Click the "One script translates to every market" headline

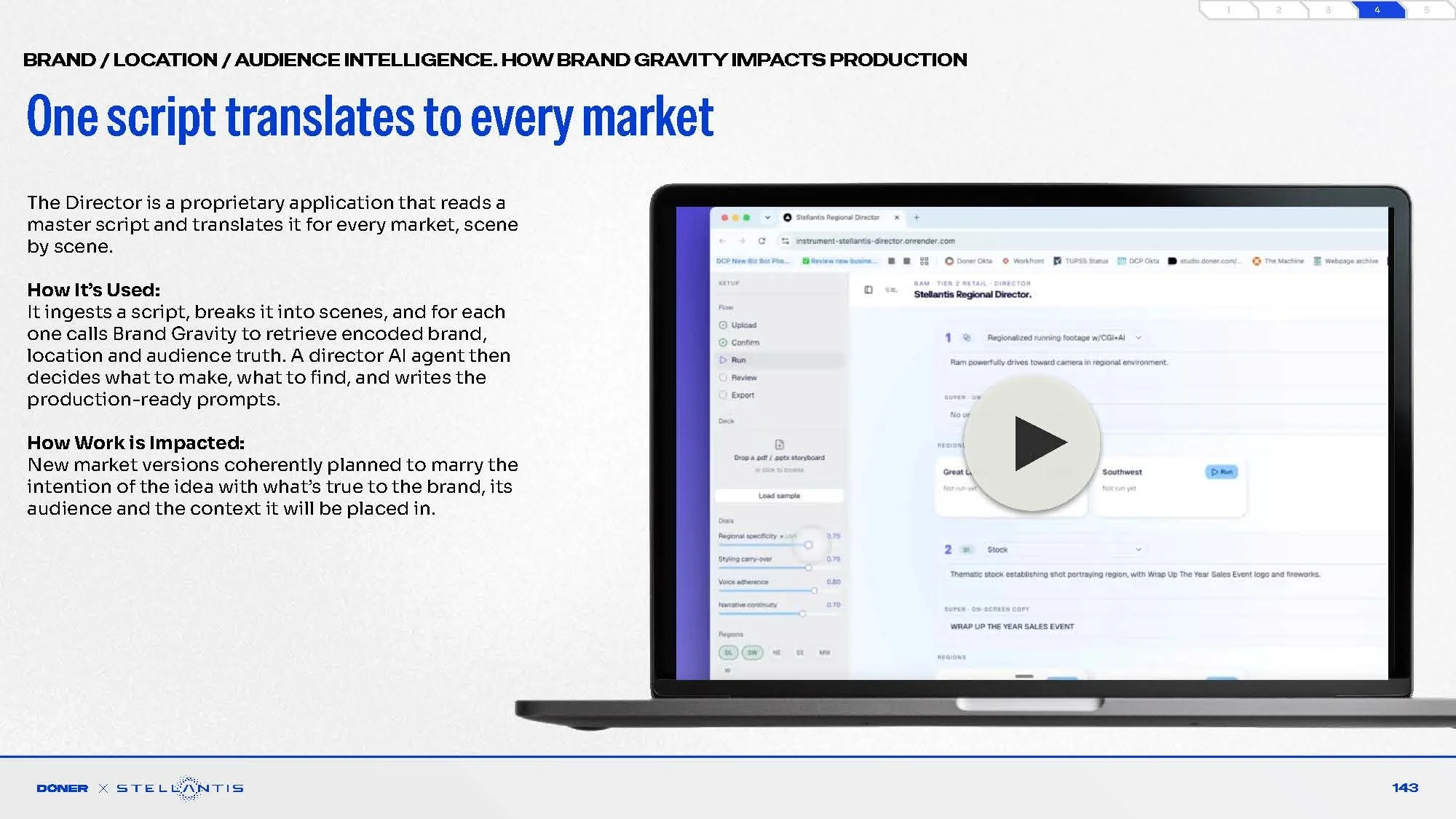370,117
